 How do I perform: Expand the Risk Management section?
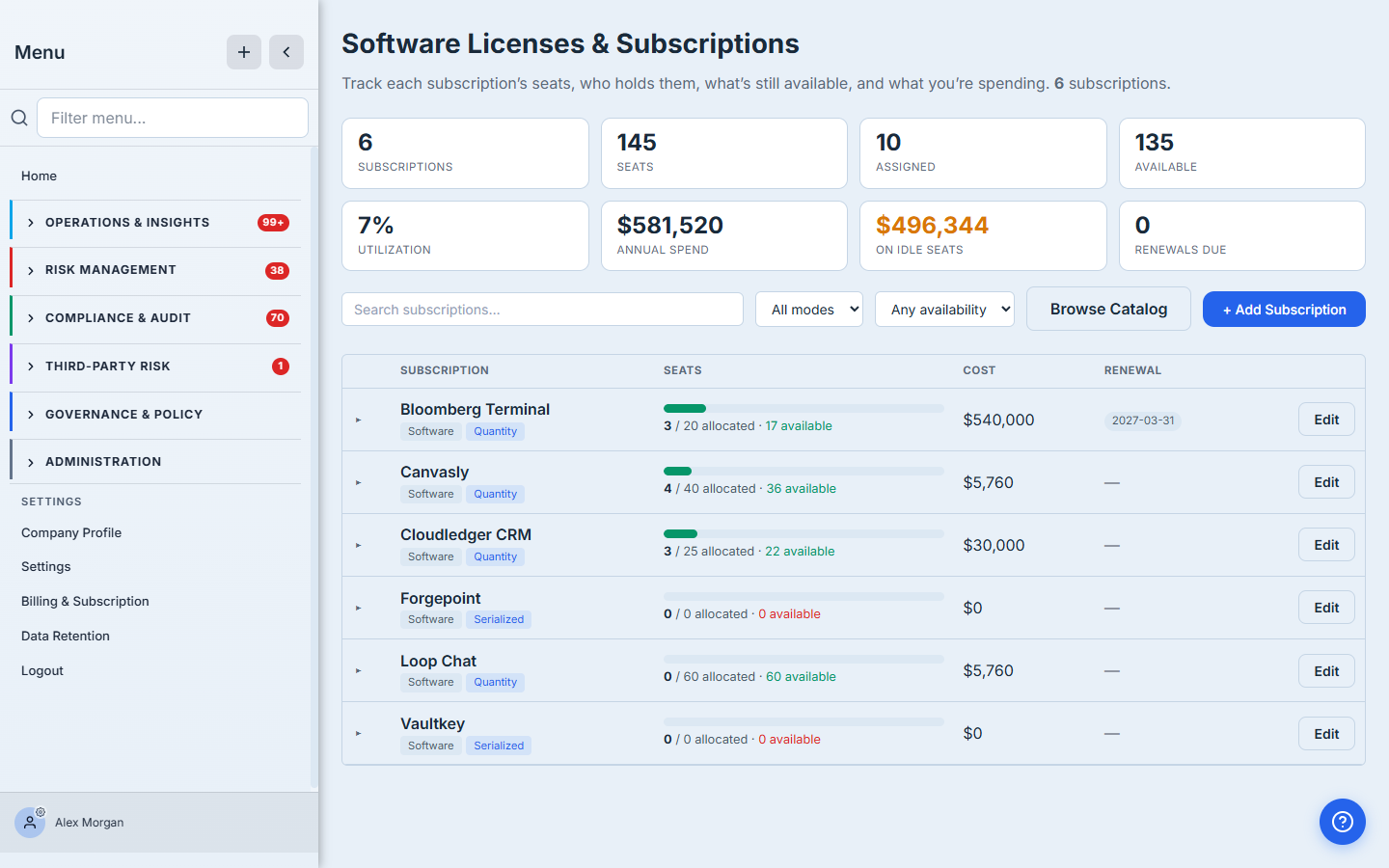pyautogui.click(x=155, y=270)
